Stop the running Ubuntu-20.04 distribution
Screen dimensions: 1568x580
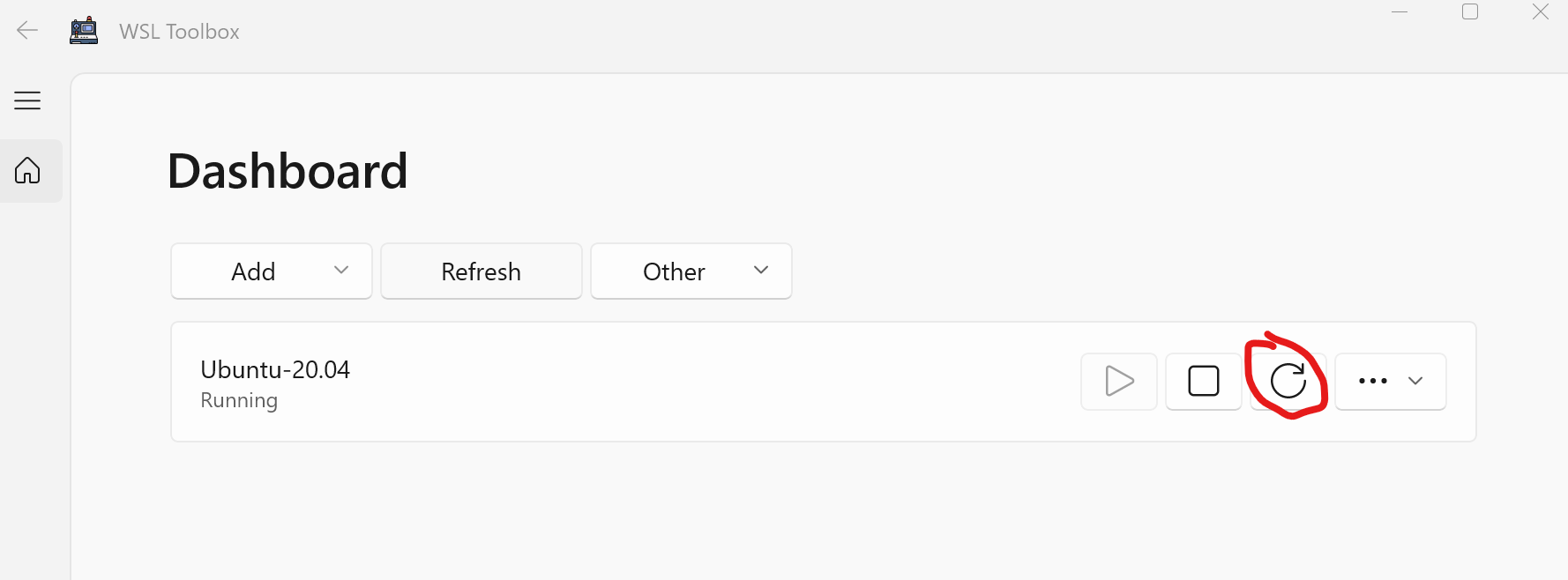click(1203, 382)
